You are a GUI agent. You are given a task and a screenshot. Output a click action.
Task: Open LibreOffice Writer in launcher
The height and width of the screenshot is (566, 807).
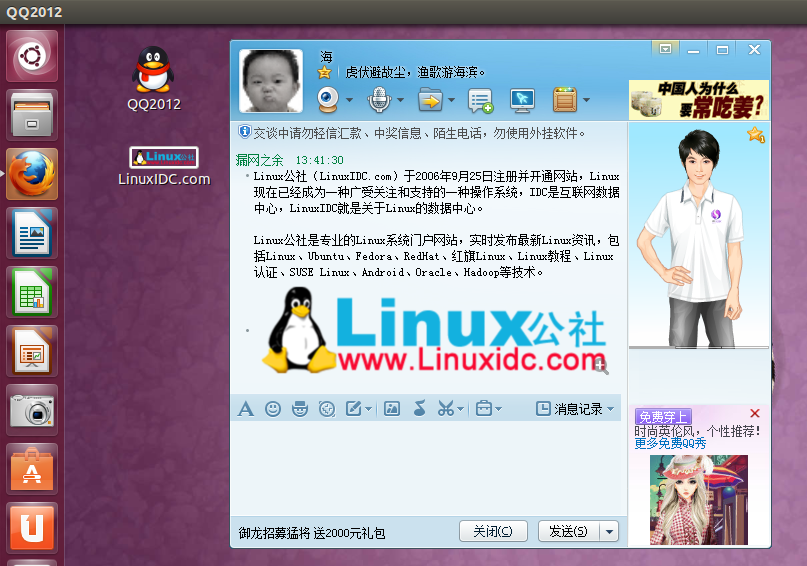(x=32, y=233)
